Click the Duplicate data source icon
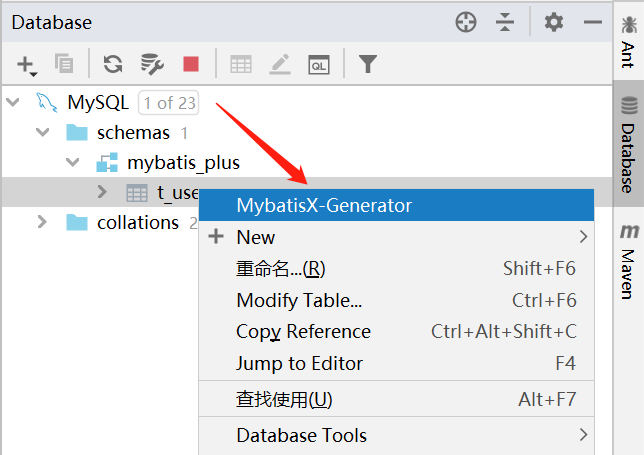Viewport: 644px width, 455px height. (x=64, y=64)
